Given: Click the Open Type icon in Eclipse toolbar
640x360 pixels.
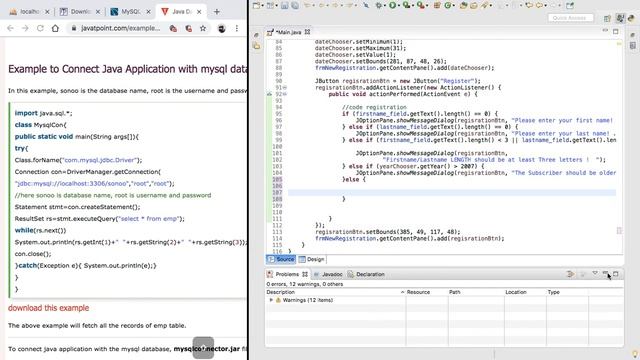Looking at the screenshot, I should [x=464, y=5].
